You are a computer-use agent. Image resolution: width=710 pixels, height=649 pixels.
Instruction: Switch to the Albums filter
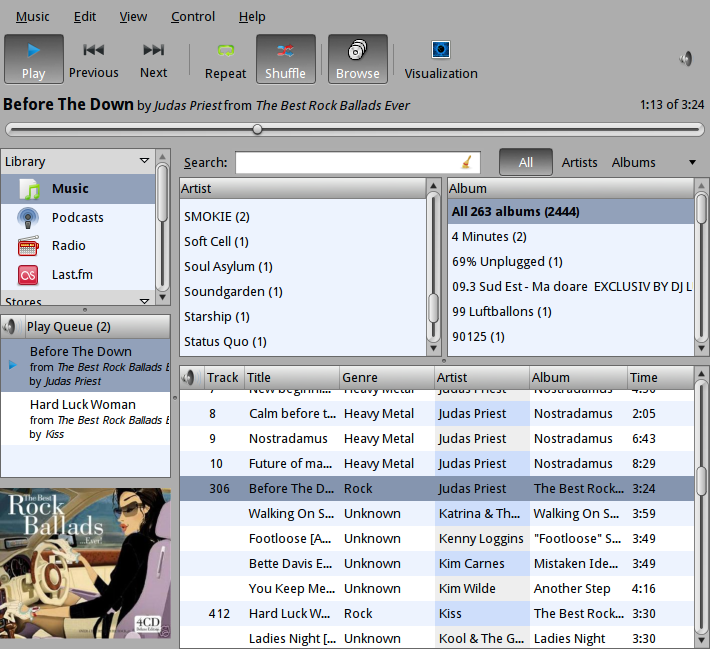[x=633, y=163]
